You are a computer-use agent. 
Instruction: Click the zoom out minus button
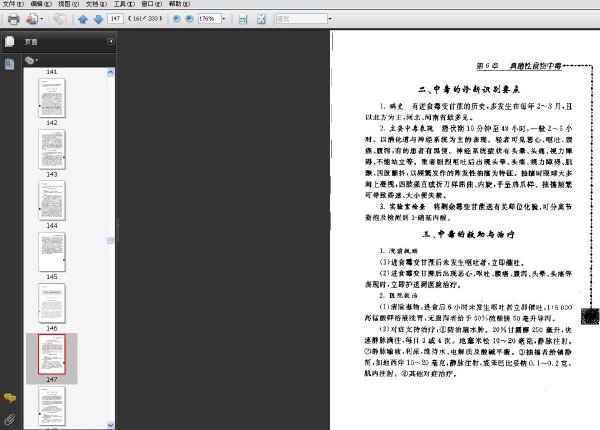[176, 18]
